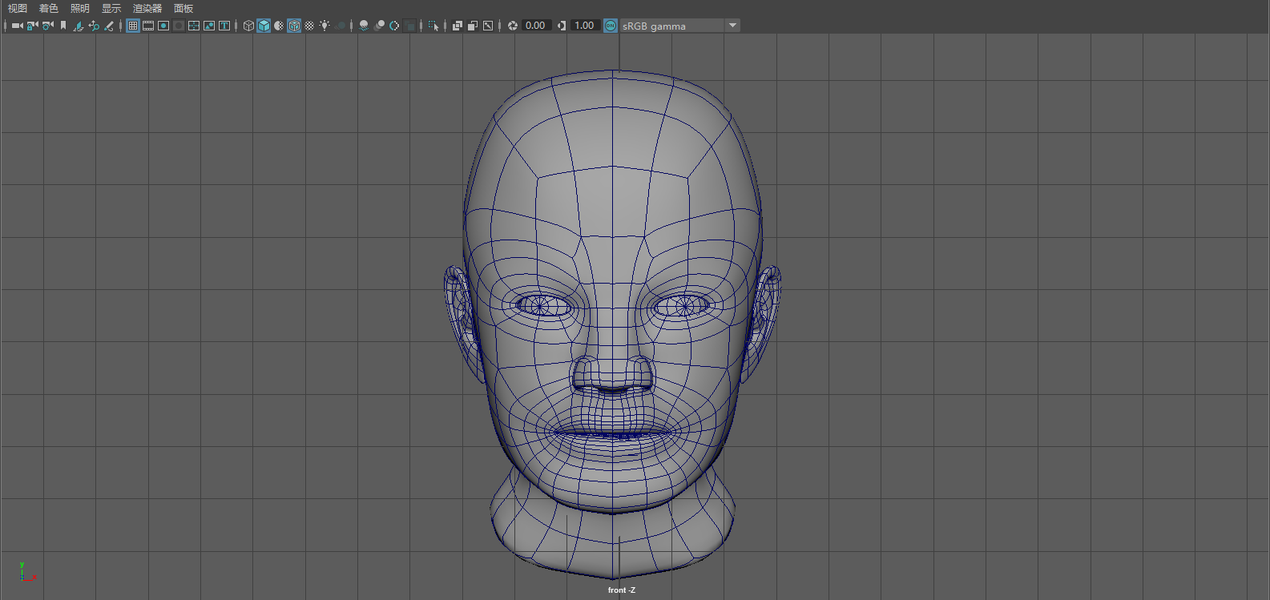
Task: Open the 着色 (Shading) menu
Action: pos(49,8)
